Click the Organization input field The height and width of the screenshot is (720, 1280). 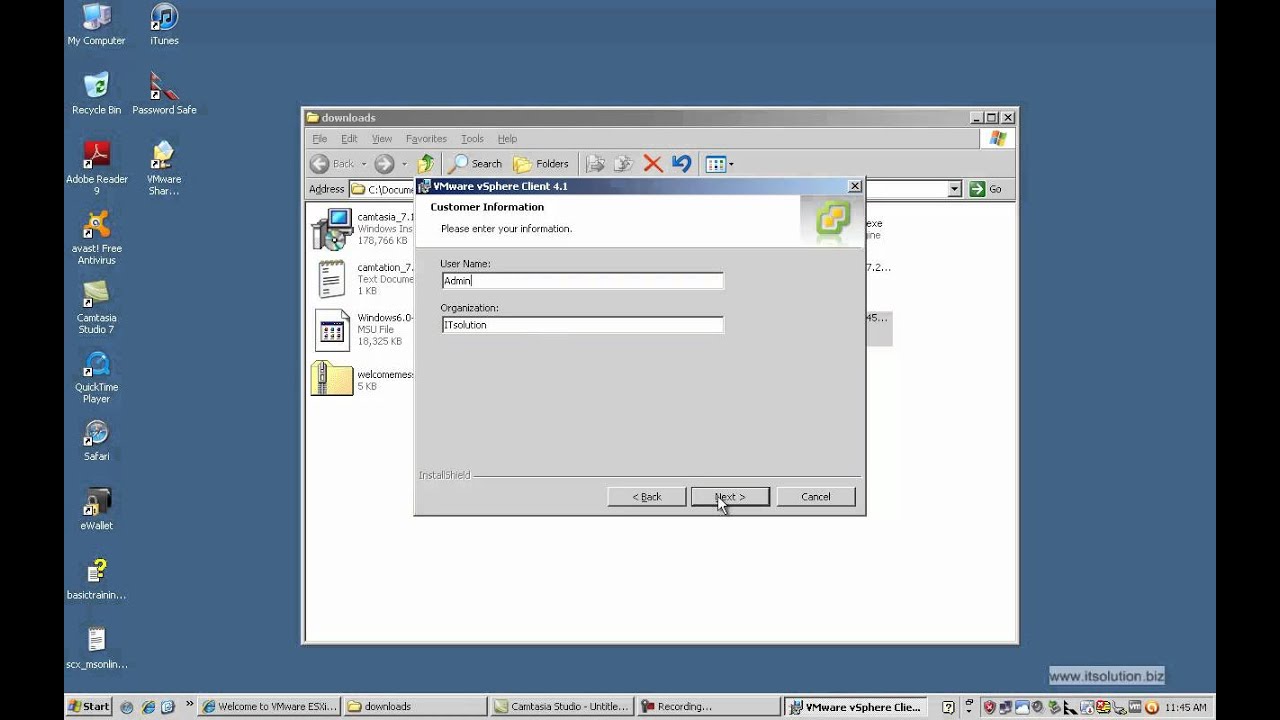point(582,325)
